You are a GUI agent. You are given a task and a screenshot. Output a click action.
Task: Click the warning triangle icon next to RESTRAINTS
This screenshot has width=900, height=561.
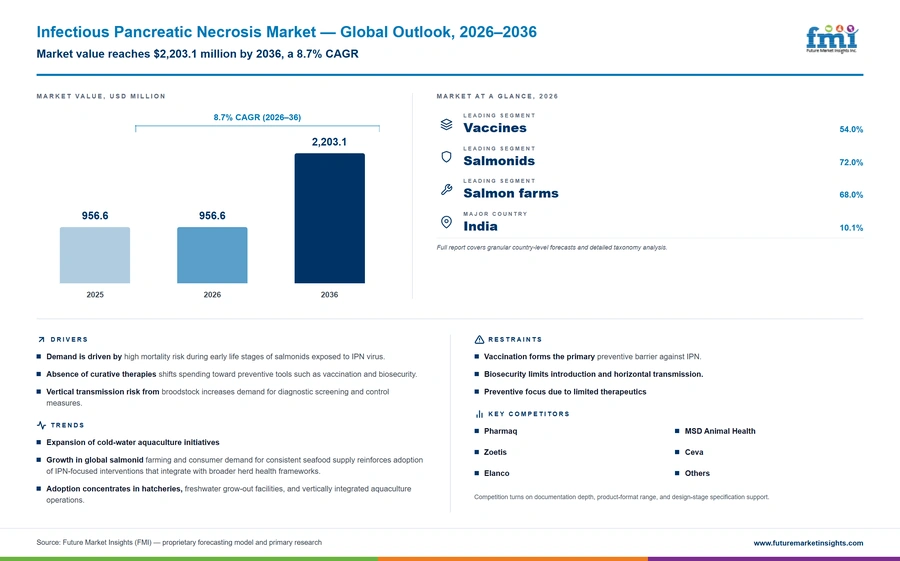click(479, 339)
